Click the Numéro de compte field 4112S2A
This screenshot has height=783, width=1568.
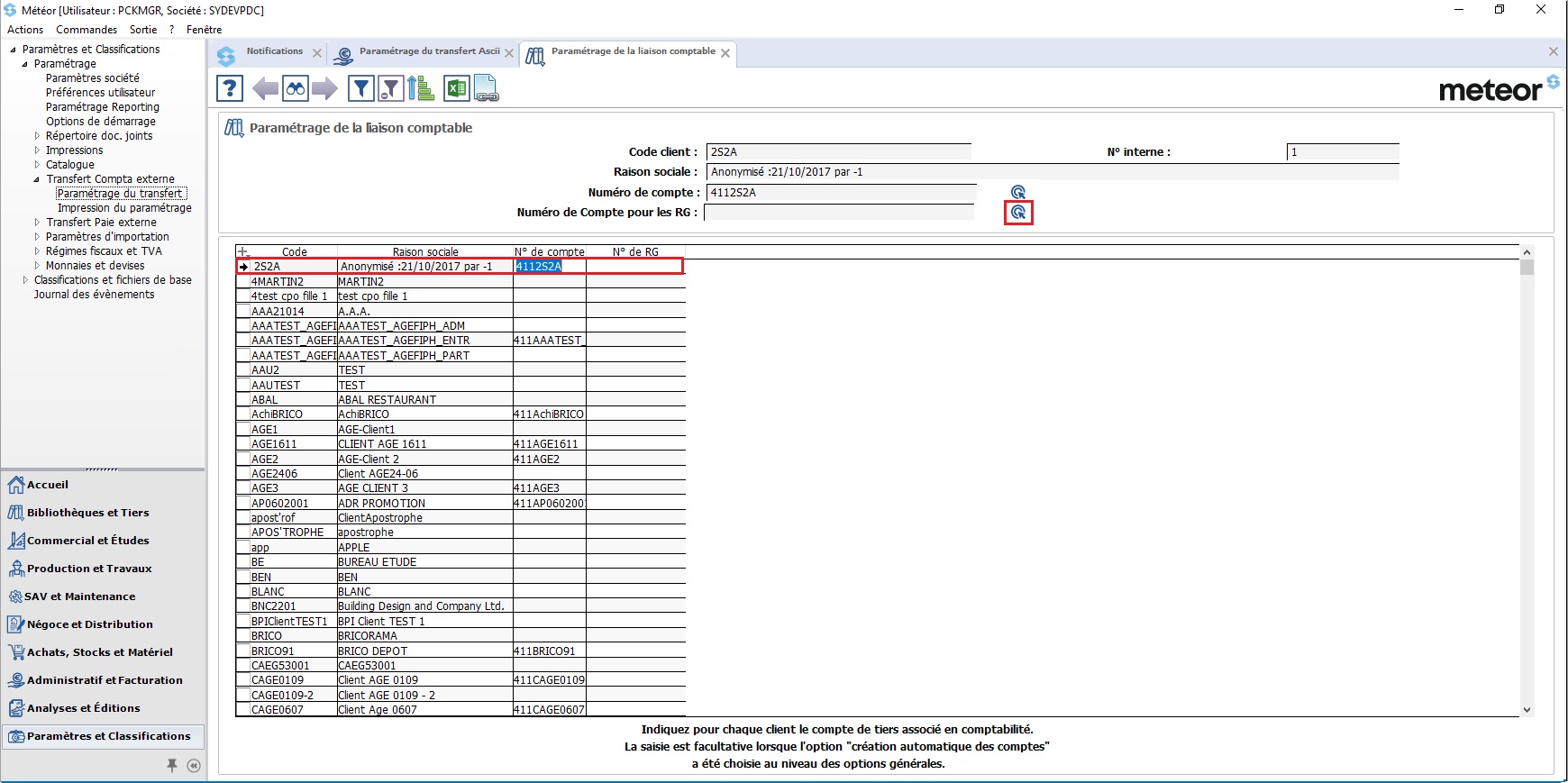tap(841, 192)
